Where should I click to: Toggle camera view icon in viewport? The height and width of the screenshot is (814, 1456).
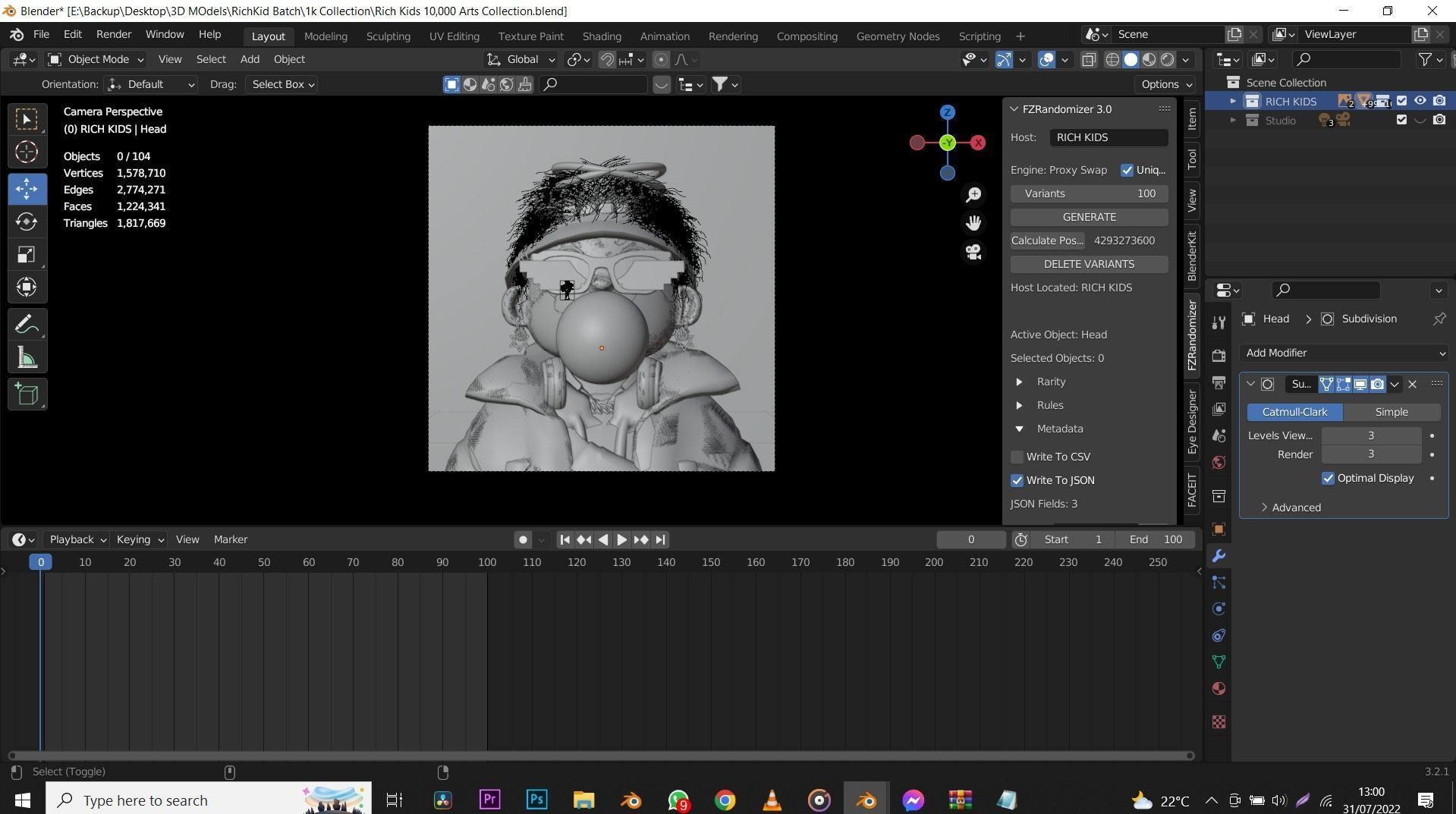pos(973,251)
